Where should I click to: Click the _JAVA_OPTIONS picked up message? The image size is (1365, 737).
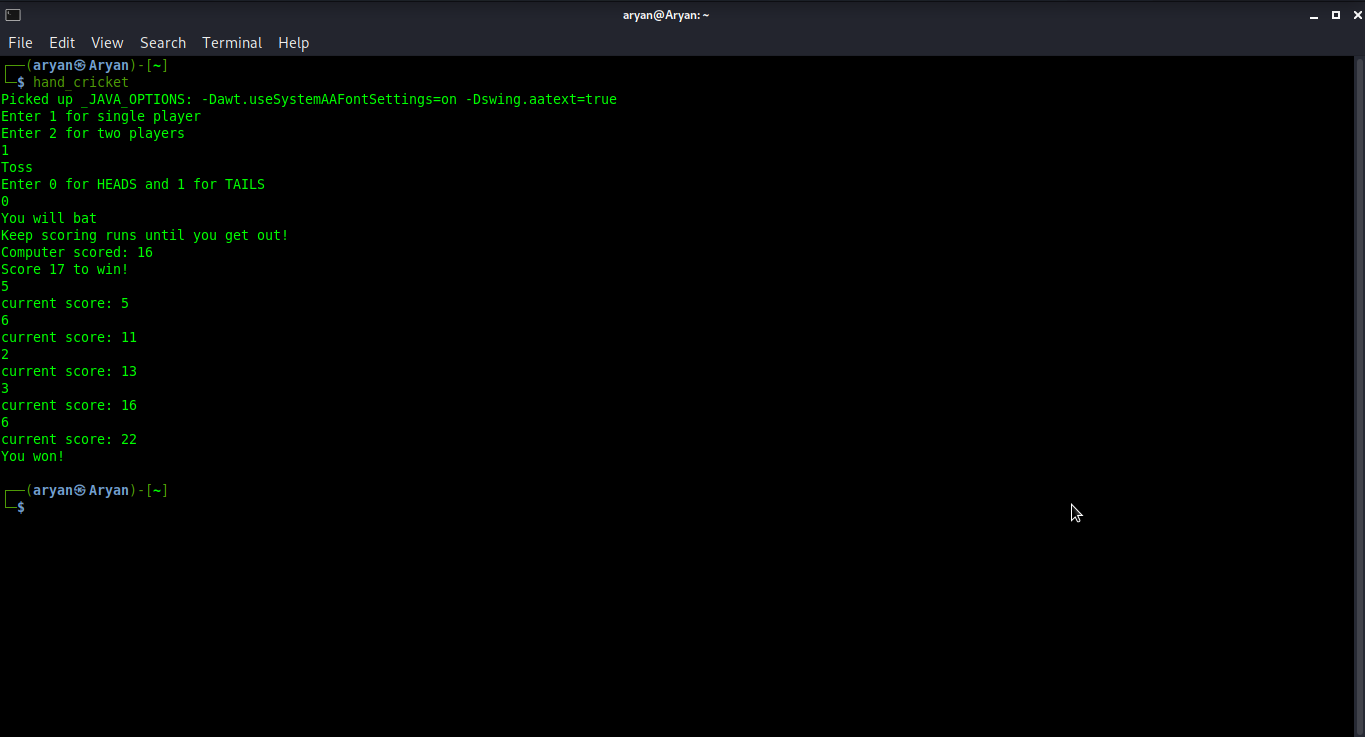pos(306,99)
